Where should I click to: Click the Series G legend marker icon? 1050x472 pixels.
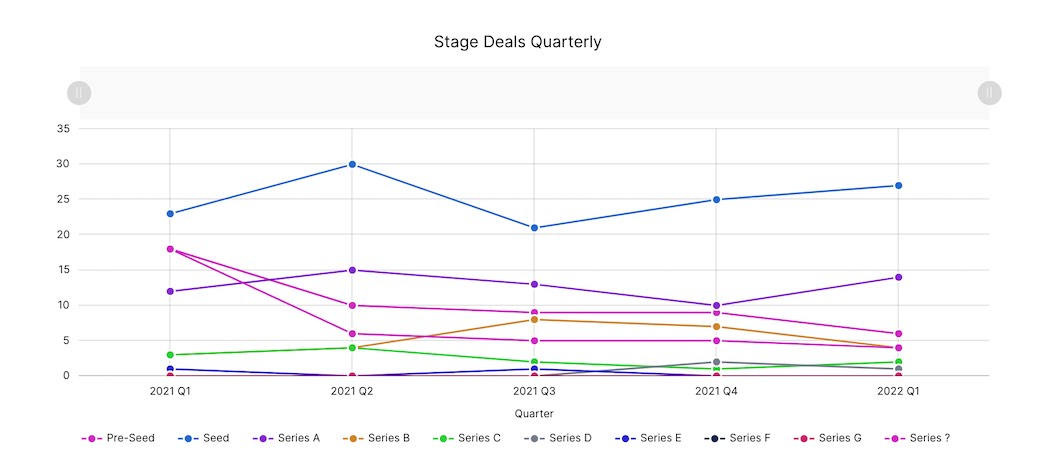(804, 438)
